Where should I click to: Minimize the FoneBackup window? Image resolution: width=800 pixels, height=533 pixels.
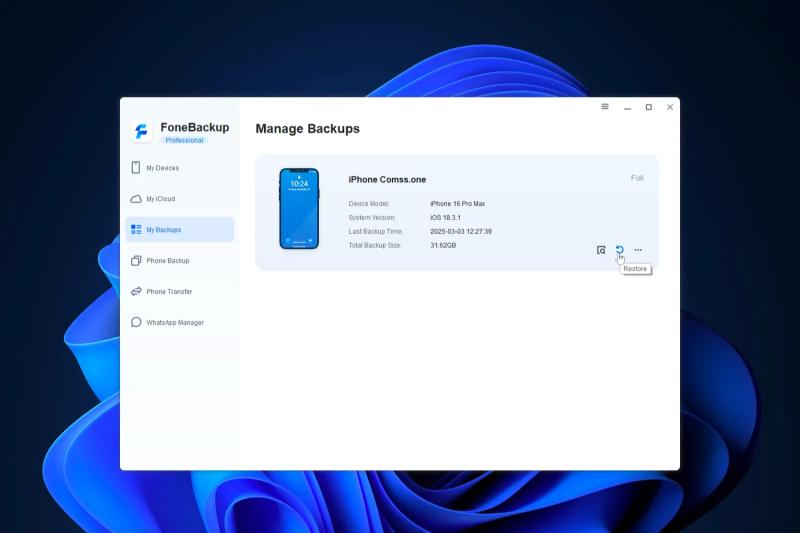pos(627,108)
